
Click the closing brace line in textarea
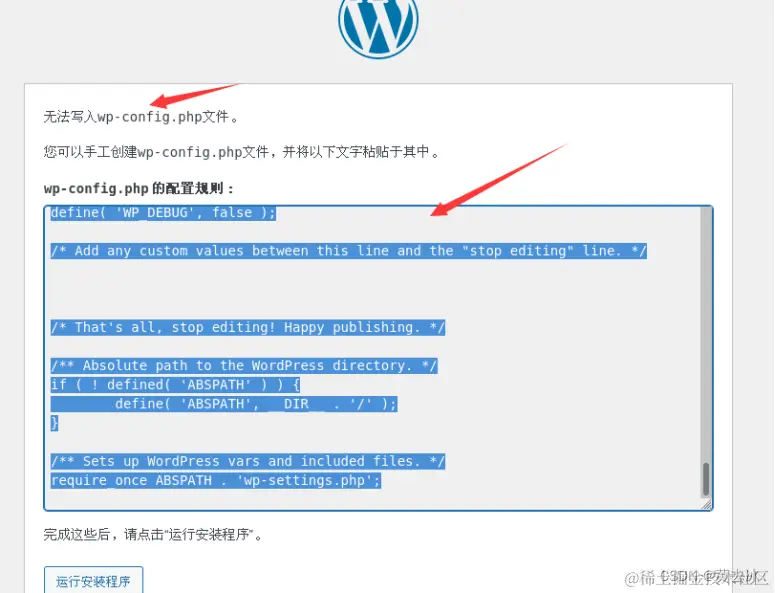pyautogui.click(x=54, y=423)
